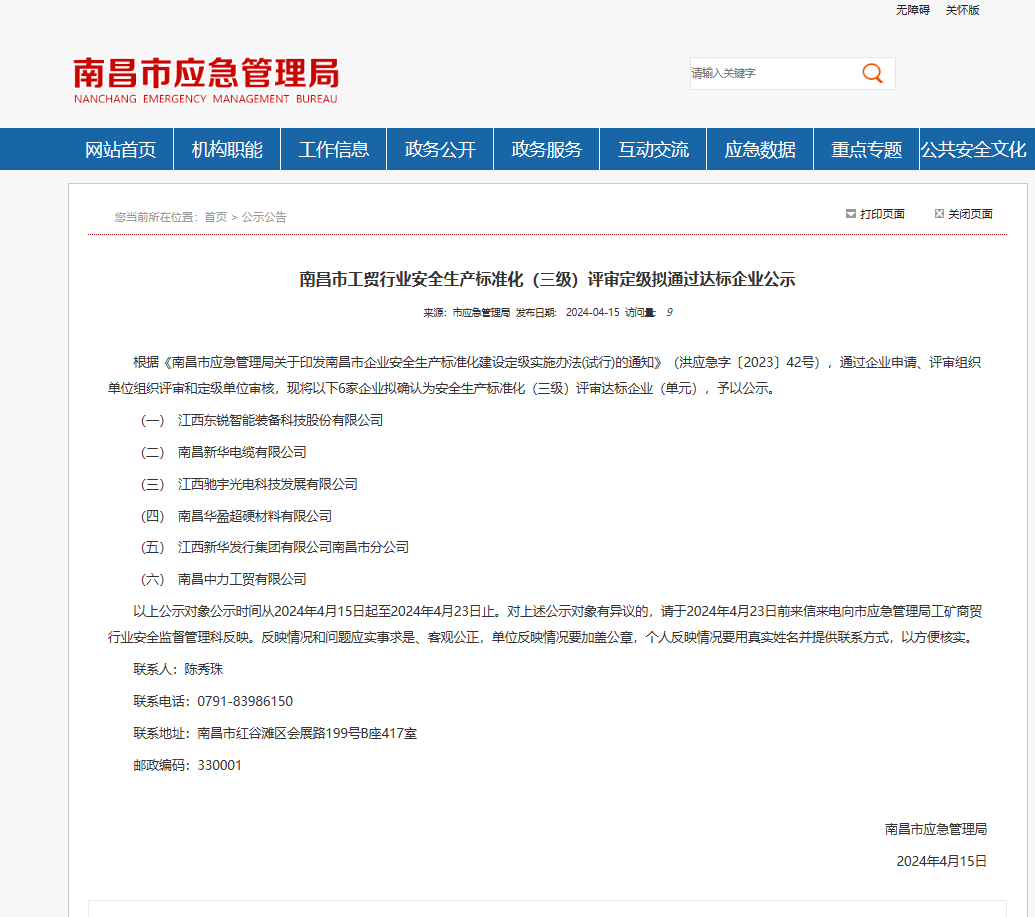Focus the 请输入关键字 search field
Viewport: 1035px width, 917px height.
pyautogui.click(x=770, y=73)
